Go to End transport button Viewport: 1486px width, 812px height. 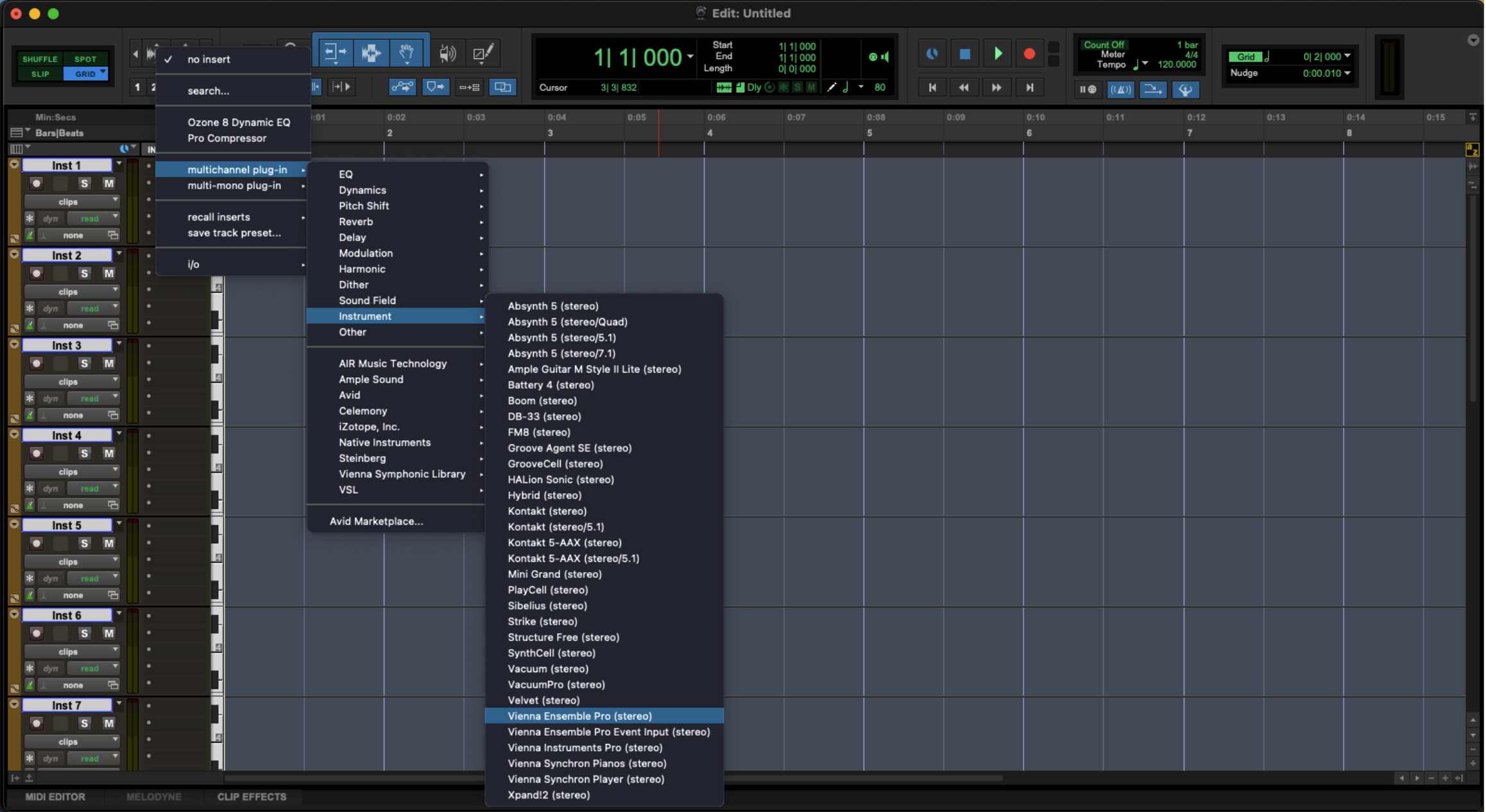(x=1029, y=87)
